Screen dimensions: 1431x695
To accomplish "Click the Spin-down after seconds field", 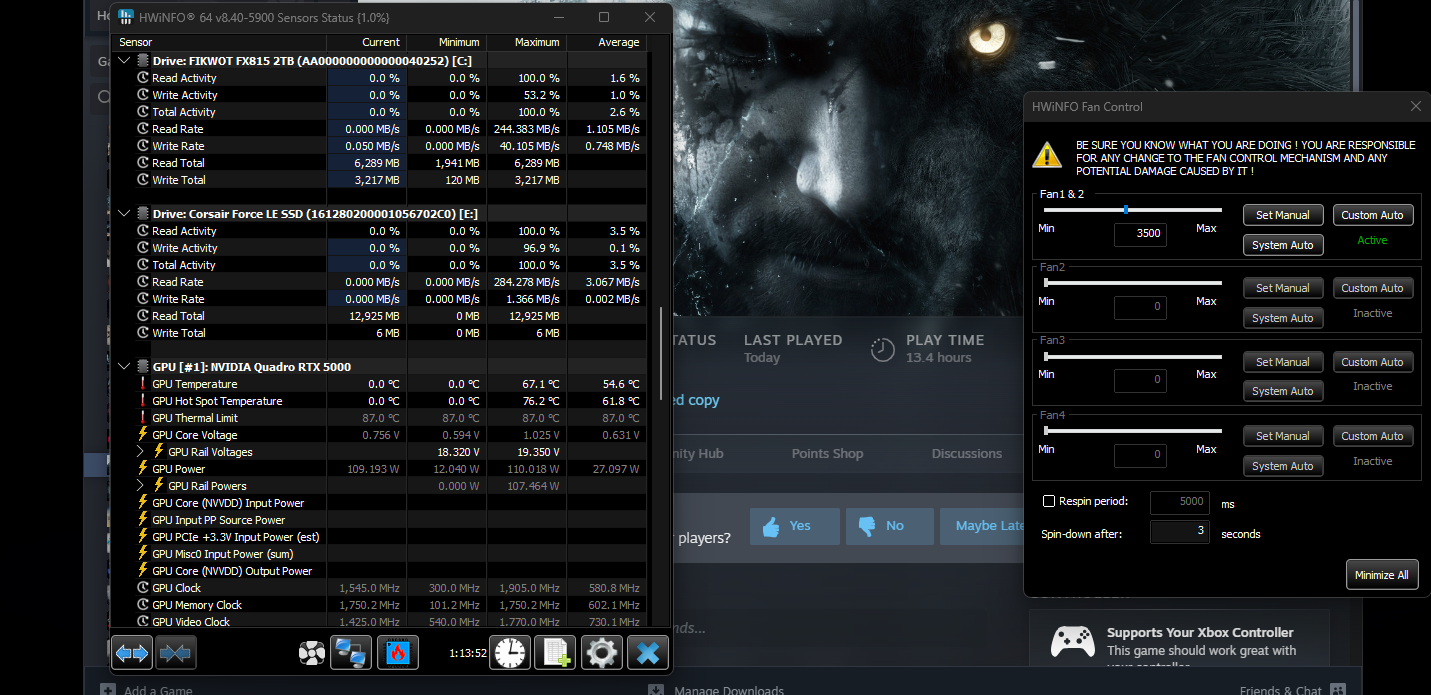I will tap(1179, 533).
